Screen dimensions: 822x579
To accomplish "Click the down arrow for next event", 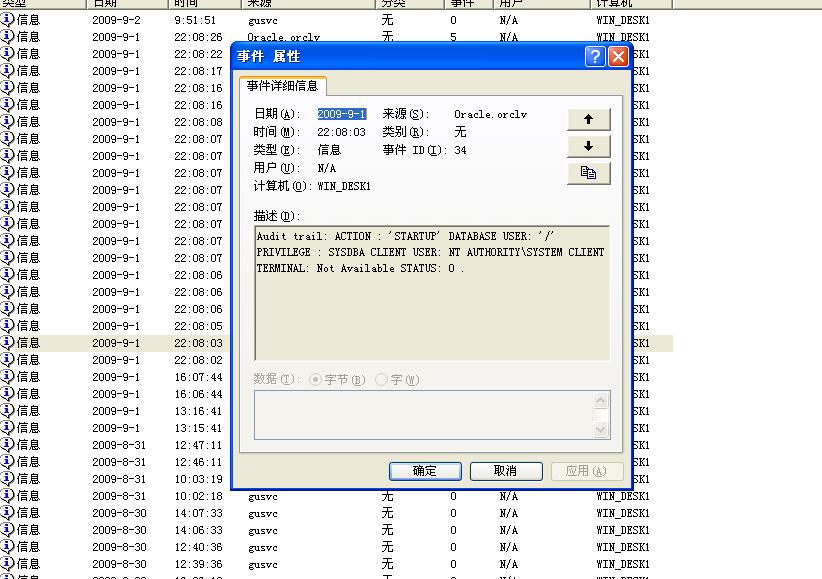I will coord(588,146).
